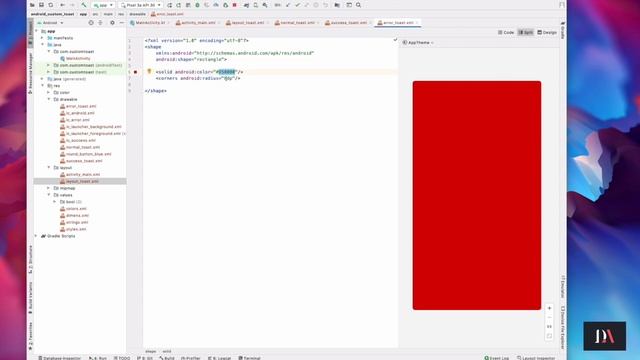Click the zoom to fit icon in preview
640x360 pixels.
[x=549, y=336]
